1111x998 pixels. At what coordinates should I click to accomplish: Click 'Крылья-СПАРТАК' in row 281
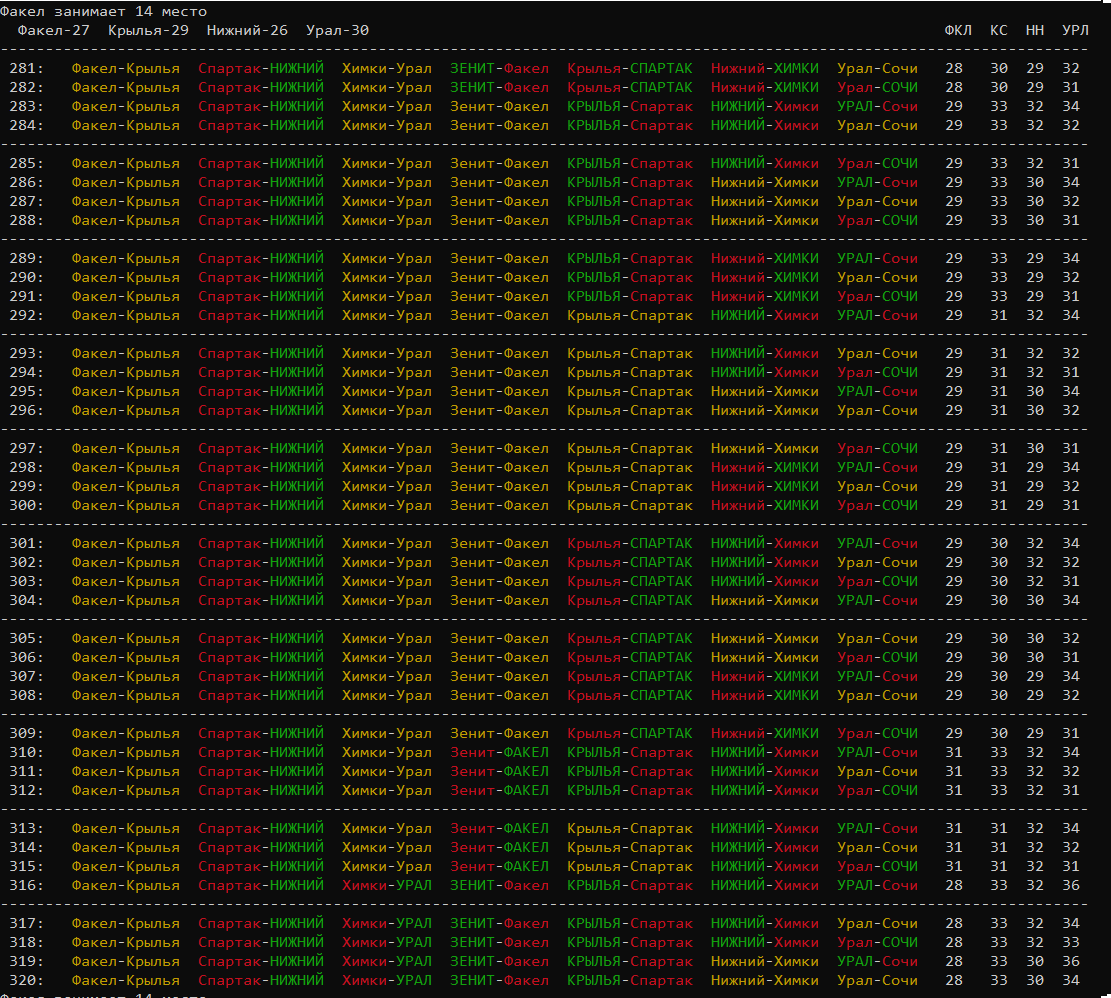point(630,69)
